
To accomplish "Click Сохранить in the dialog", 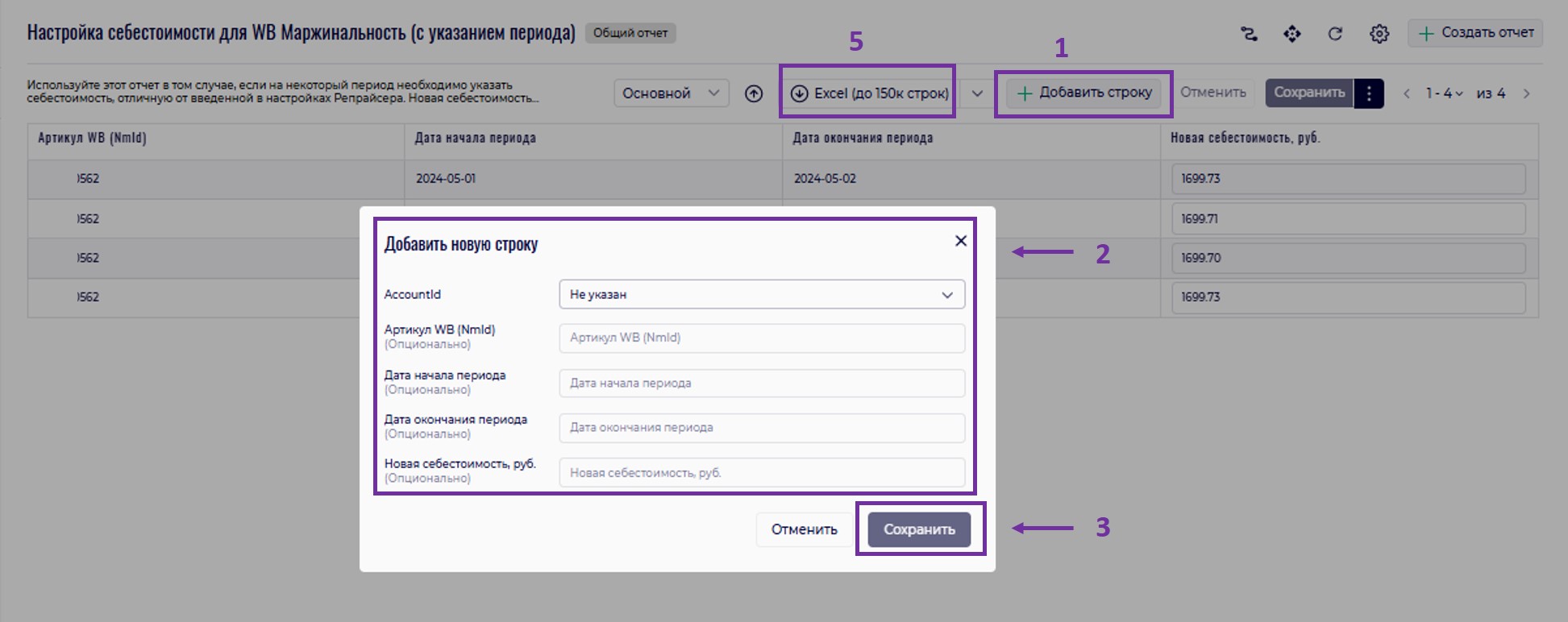I will [919, 529].
